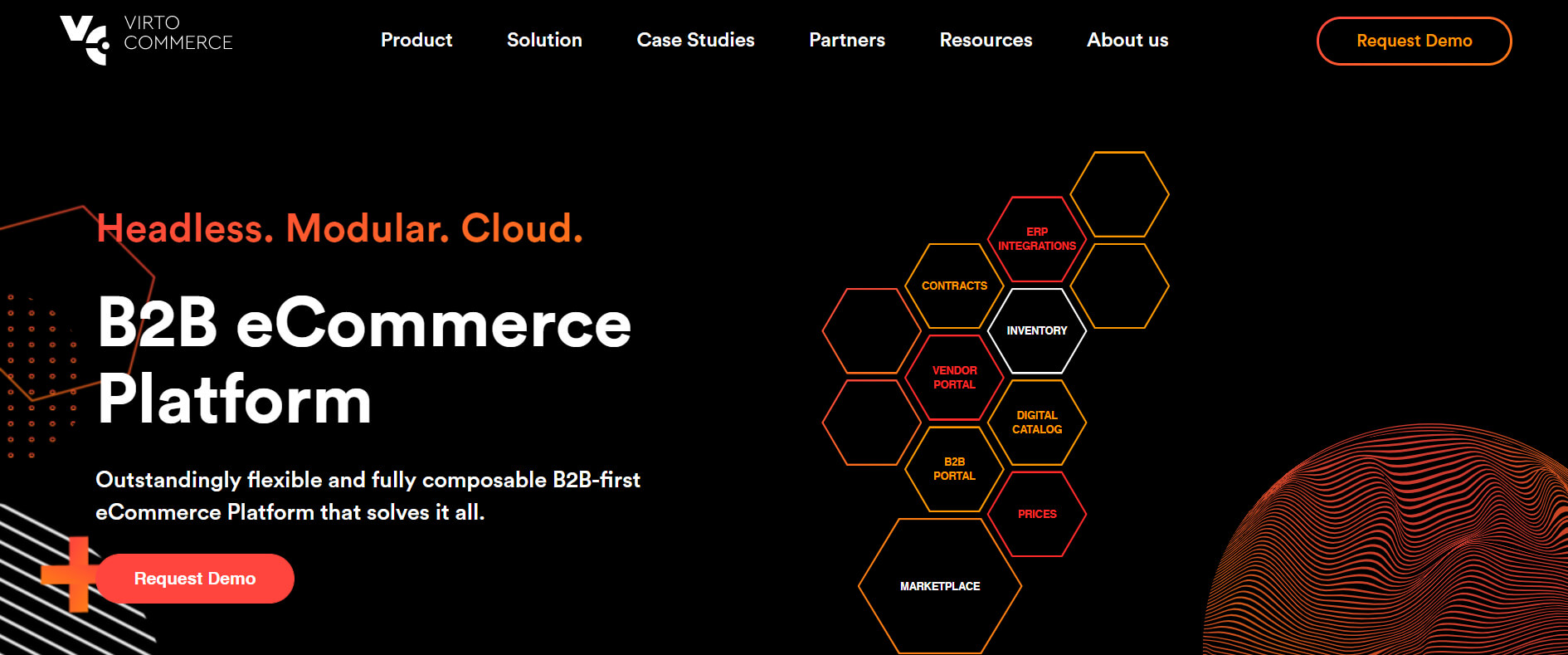Open the Product menu
Screen dimensions: 1568x655
(416, 40)
